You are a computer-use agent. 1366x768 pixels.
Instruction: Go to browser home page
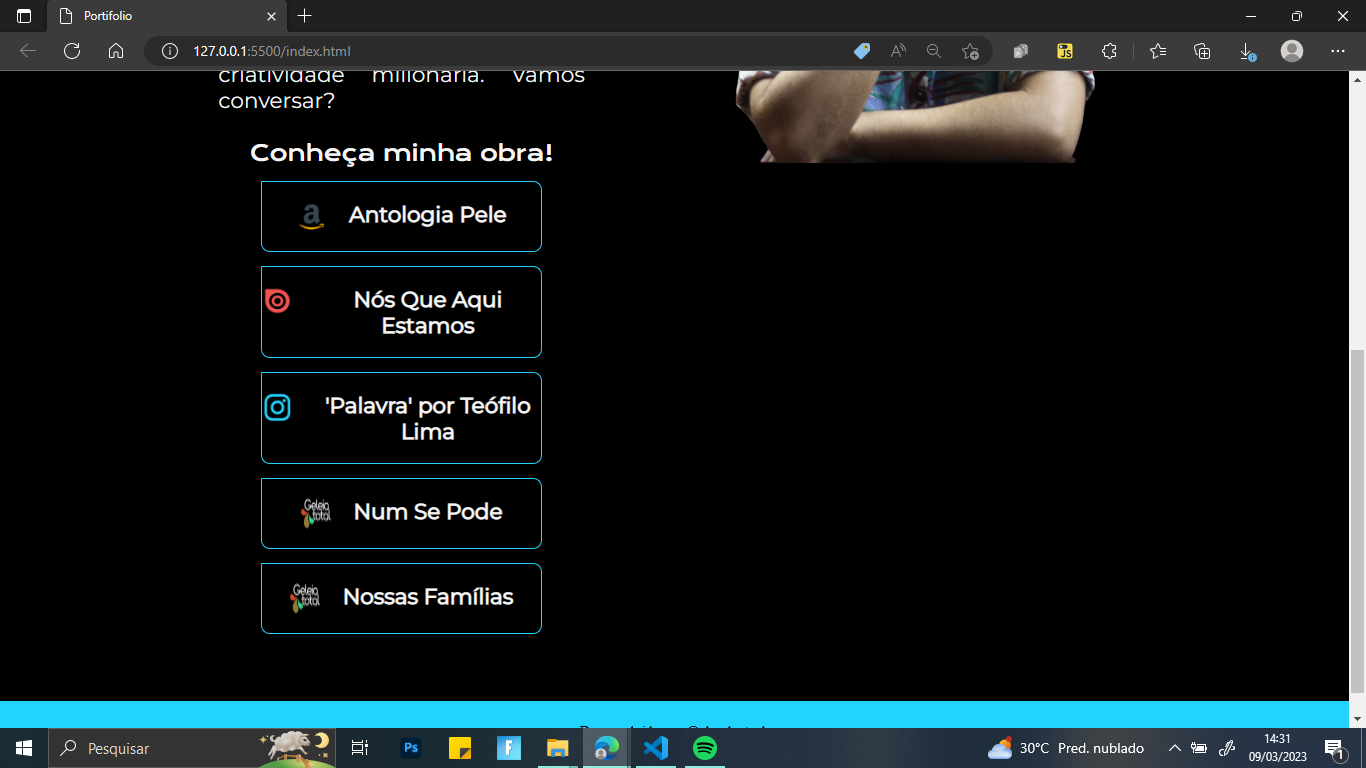[x=116, y=51]
